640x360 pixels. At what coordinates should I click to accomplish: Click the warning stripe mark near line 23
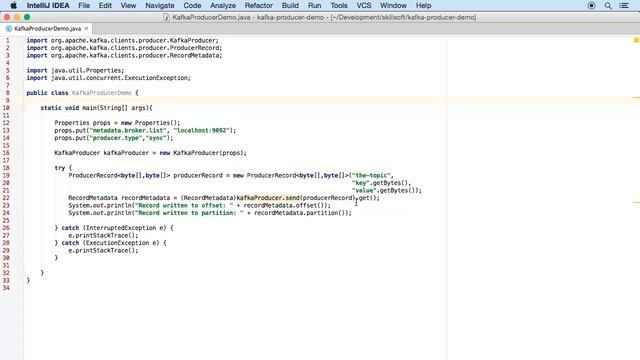point(636,202)
